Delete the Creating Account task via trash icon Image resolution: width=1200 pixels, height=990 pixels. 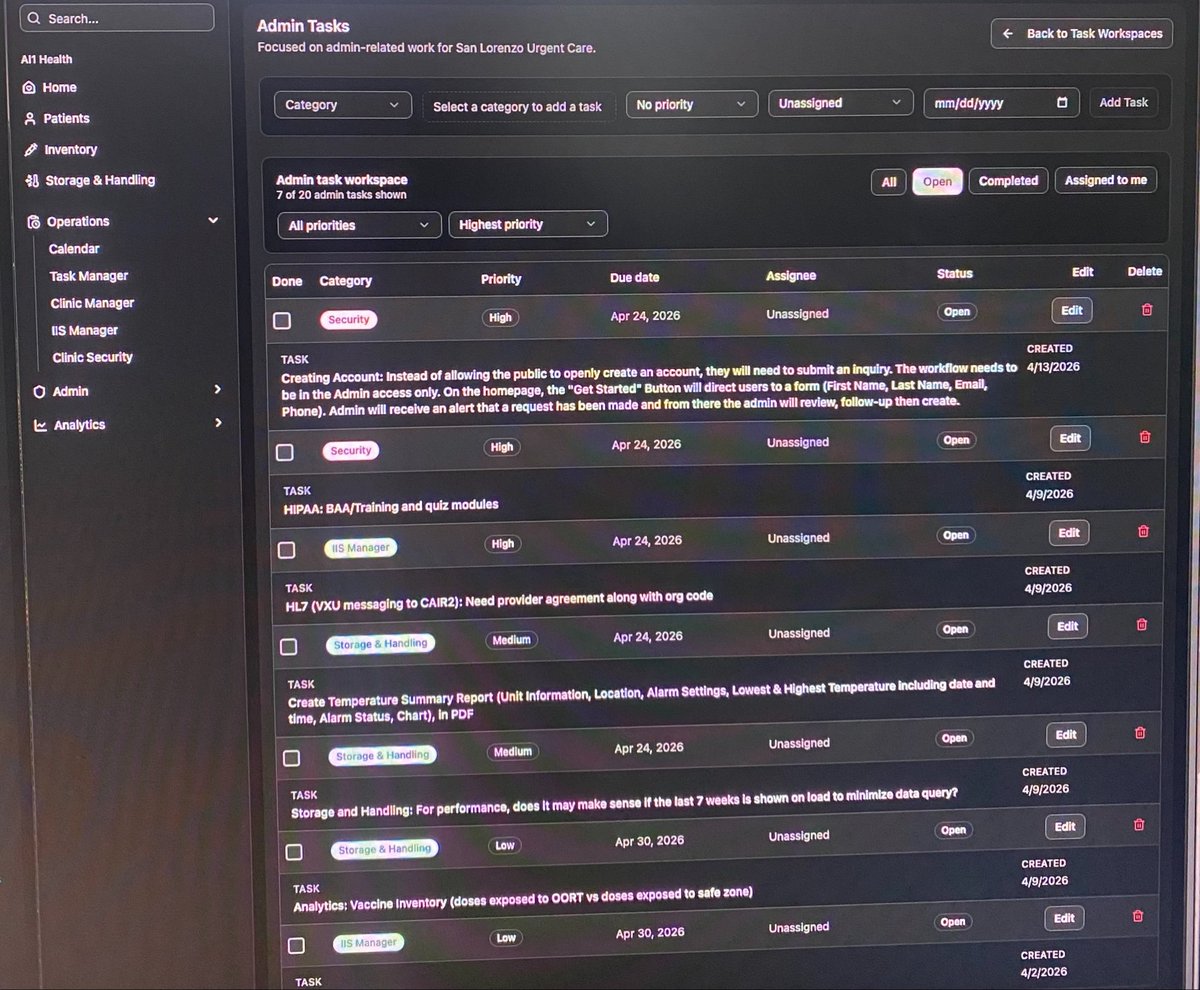coord(1146,310)
